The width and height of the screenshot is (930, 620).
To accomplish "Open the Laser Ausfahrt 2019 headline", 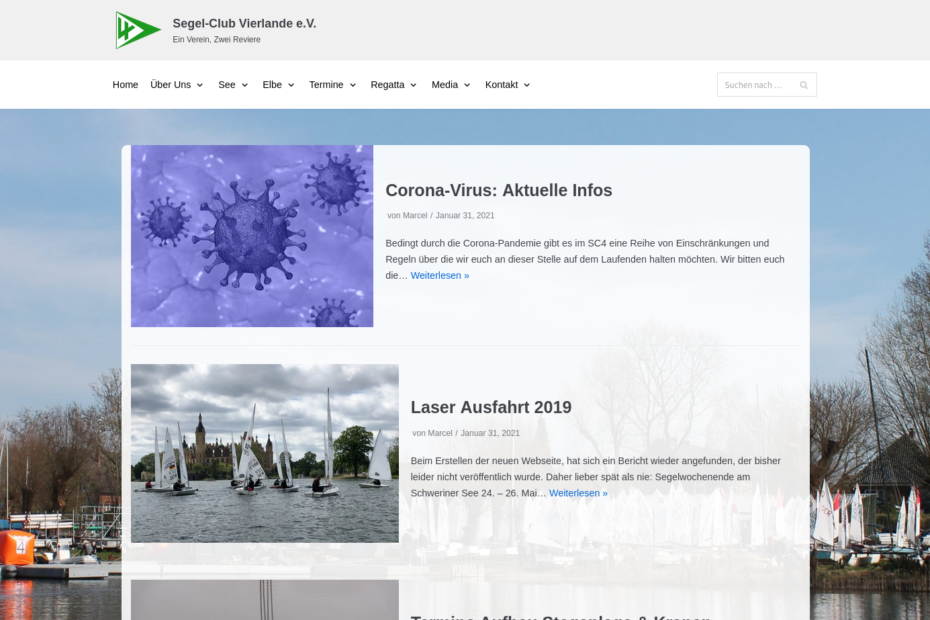I will [x=491, y=407].
